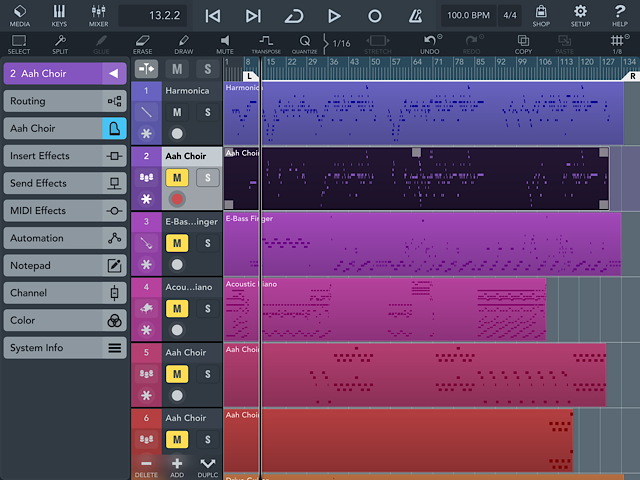The width and height of the screenshot is (640, 480).
Task: Open the Insert Effects section
Action: tap(65, 156)
